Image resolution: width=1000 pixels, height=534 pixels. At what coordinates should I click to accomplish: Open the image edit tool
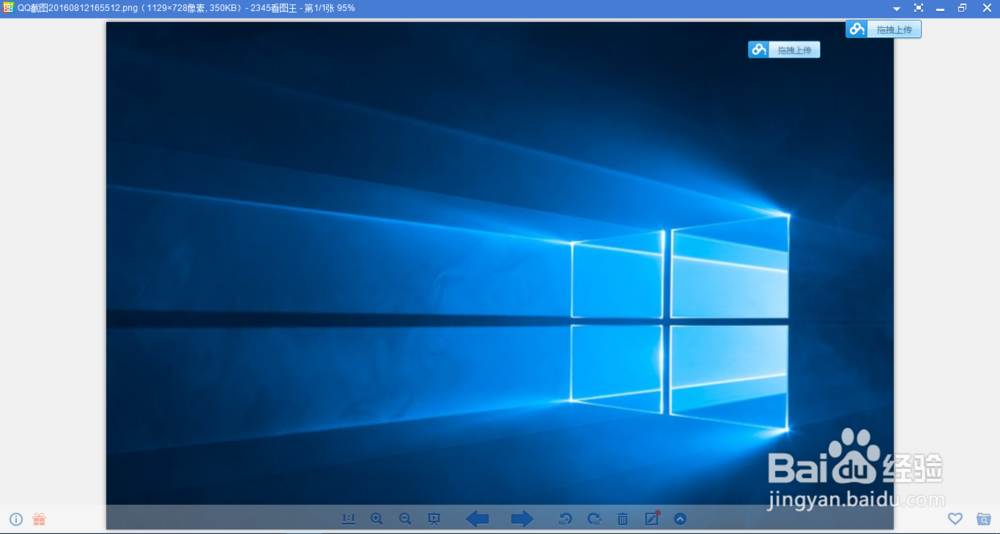pyautogui.click(x=651, y=518)
